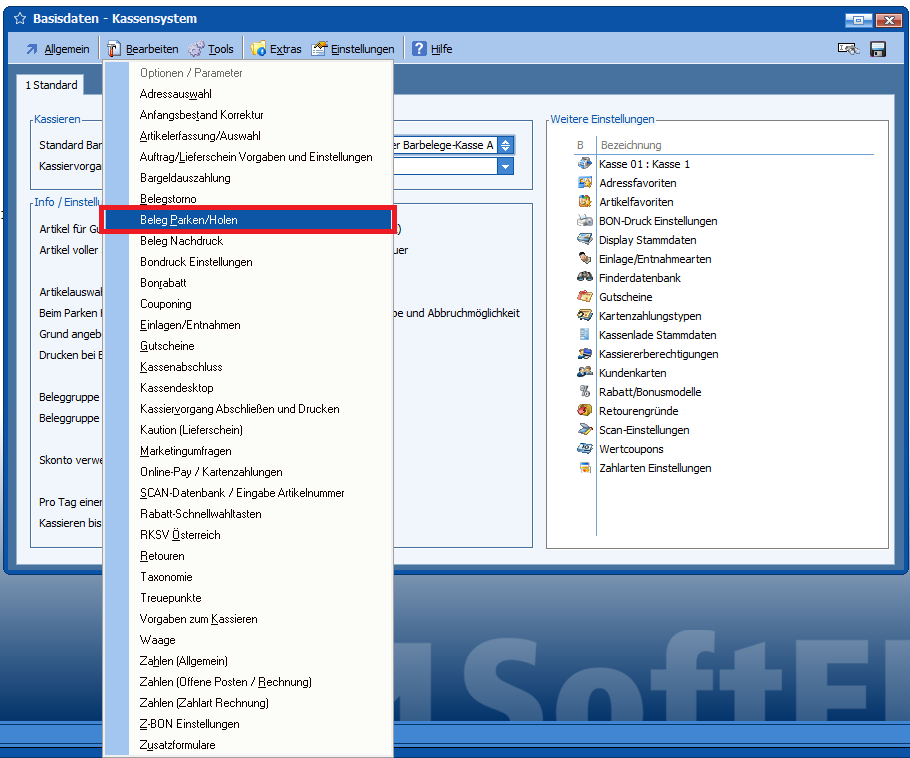Image resolution: width=910 pixels, height=758 pixels.
Task: Open the Standard Barbelege-Kasse spinner dropdown
Action: pos(505,145)
